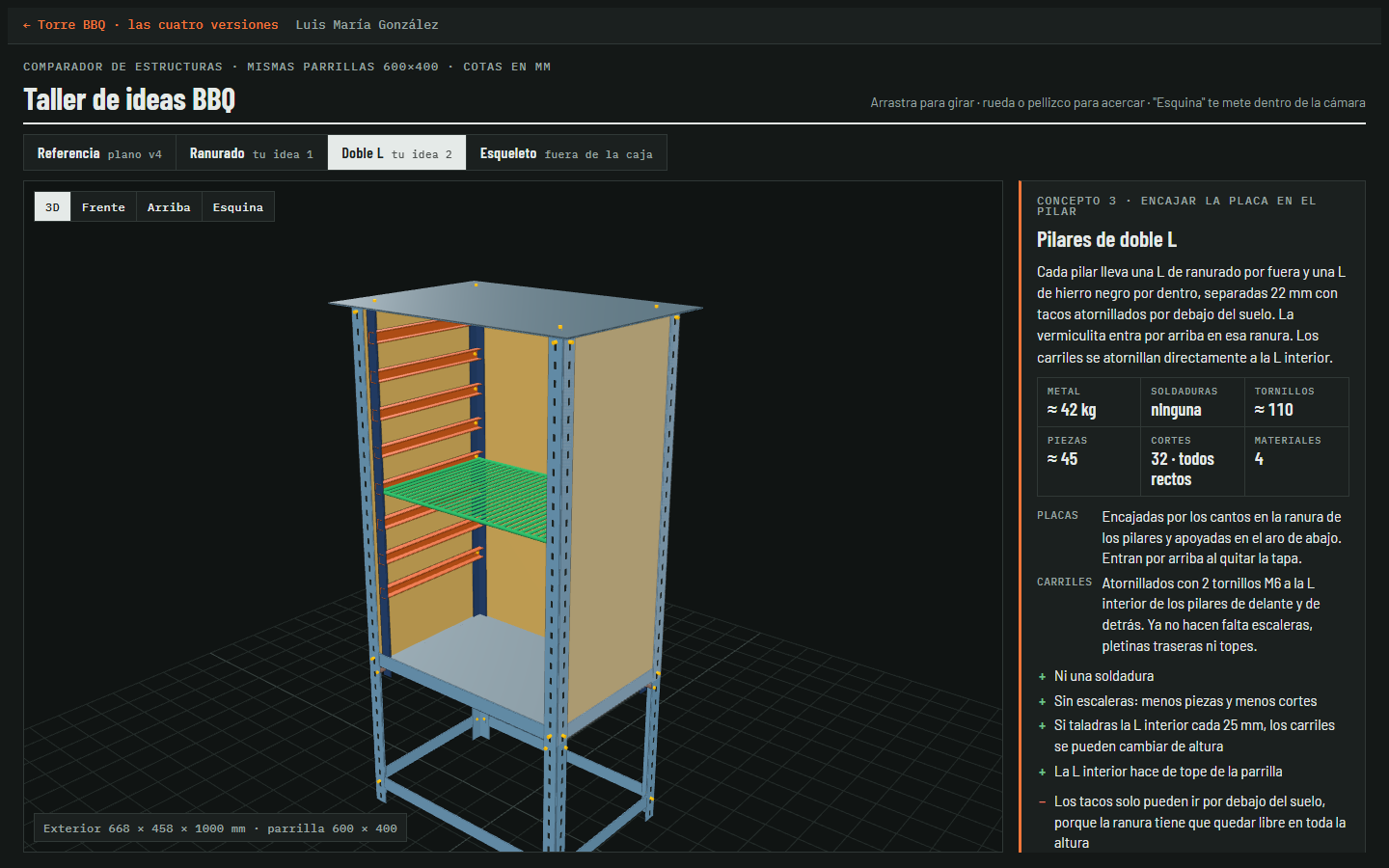The width and height of the screenshot is (1389, 868).
Task: Open the Referencia plano v4 tab
Action: point(99,153)
